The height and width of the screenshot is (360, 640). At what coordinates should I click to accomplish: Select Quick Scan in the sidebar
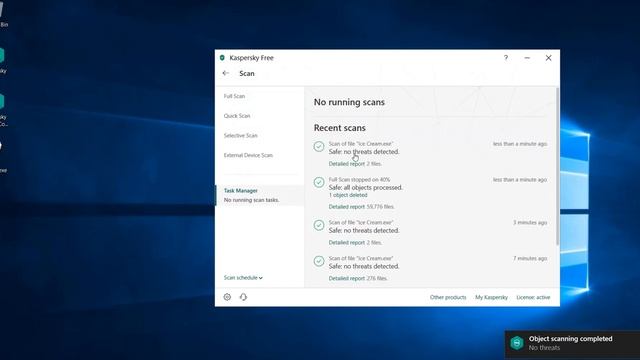(237, 116)
